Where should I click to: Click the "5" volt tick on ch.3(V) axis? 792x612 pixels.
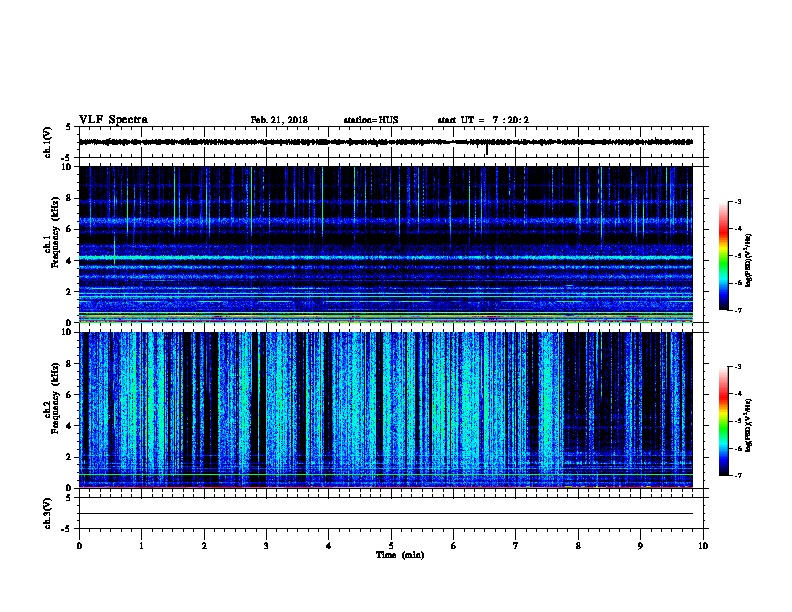[x=68, y=497]
